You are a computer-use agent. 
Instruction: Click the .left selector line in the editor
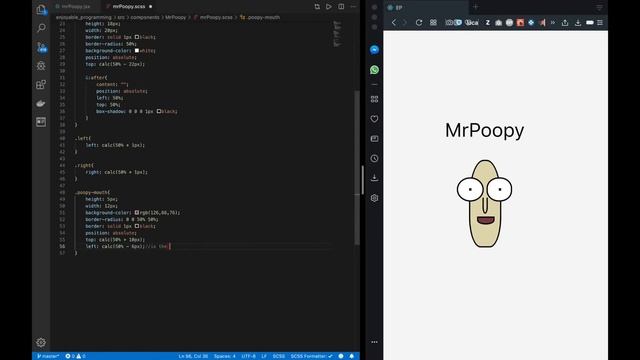coord(82,138)
